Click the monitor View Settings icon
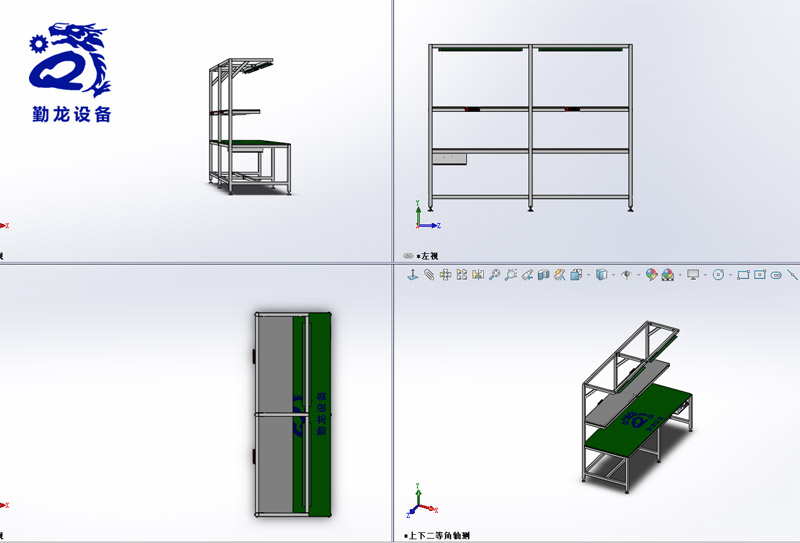 click(693, 274)
